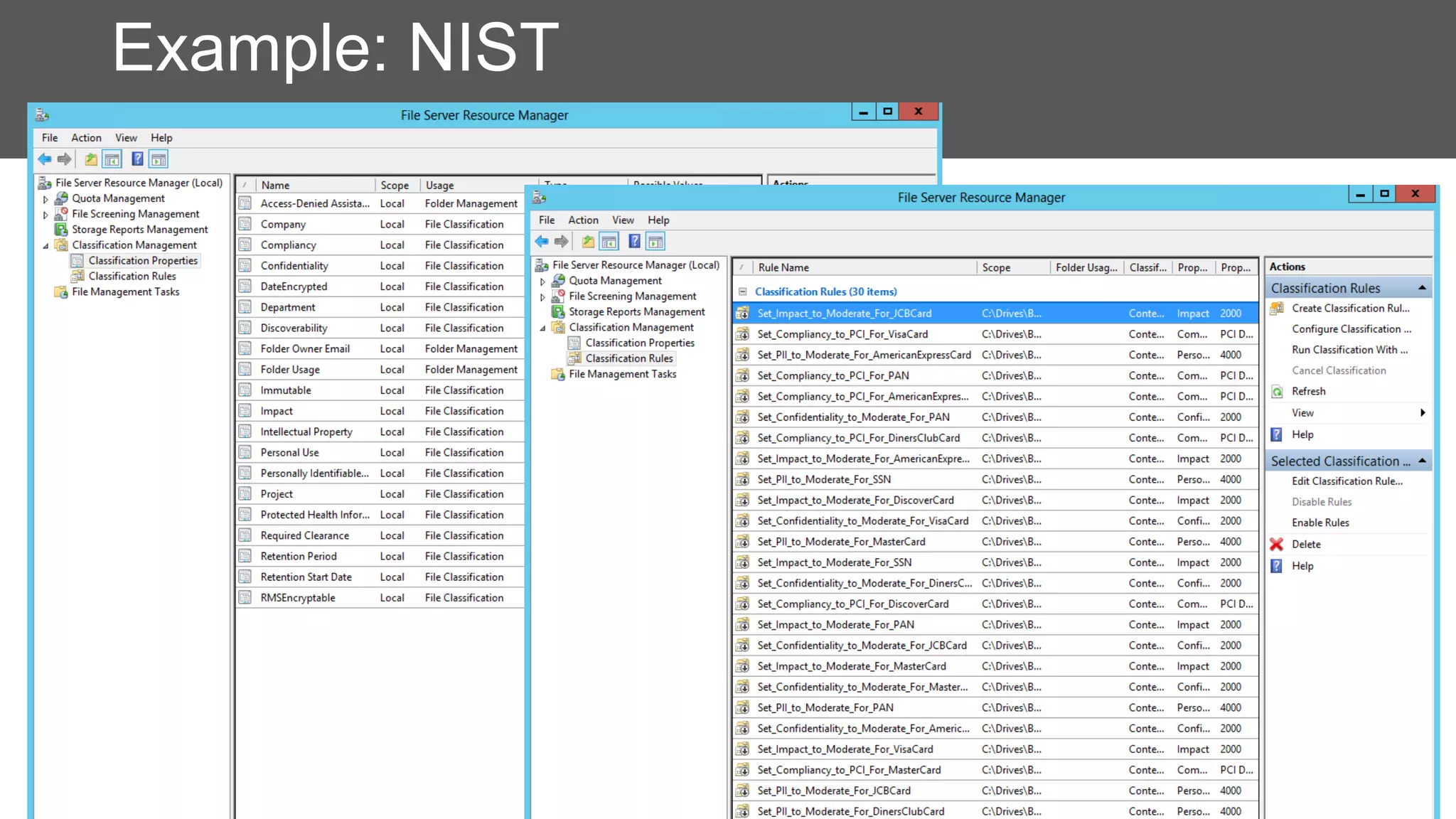
Task: Click Run Classification With action
Action: tap(1349, 350)
